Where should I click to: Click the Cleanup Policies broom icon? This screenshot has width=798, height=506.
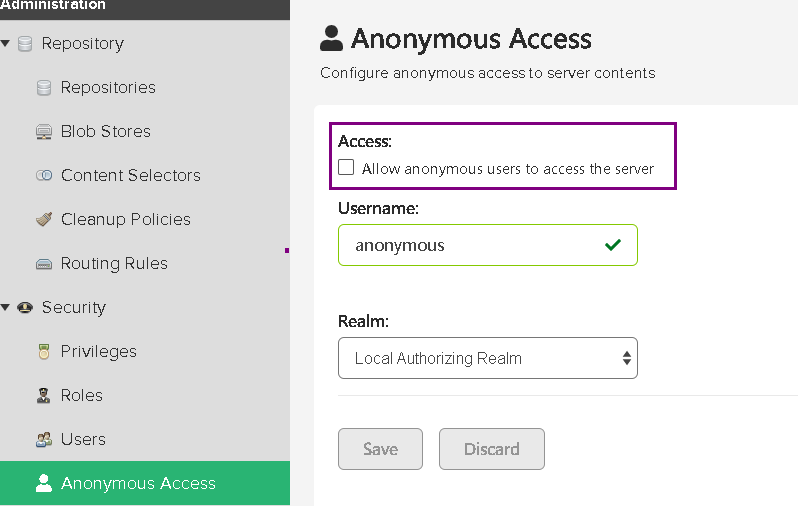click(x=43, y=220)
